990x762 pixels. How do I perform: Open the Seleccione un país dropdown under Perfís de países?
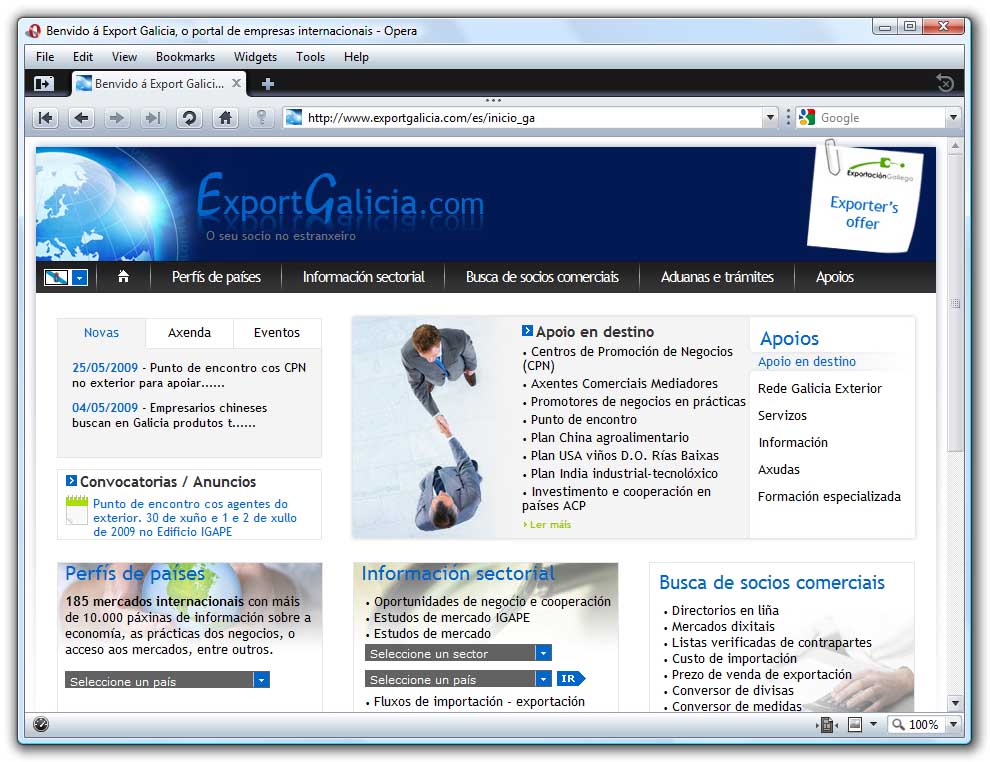tap(261, 680)
